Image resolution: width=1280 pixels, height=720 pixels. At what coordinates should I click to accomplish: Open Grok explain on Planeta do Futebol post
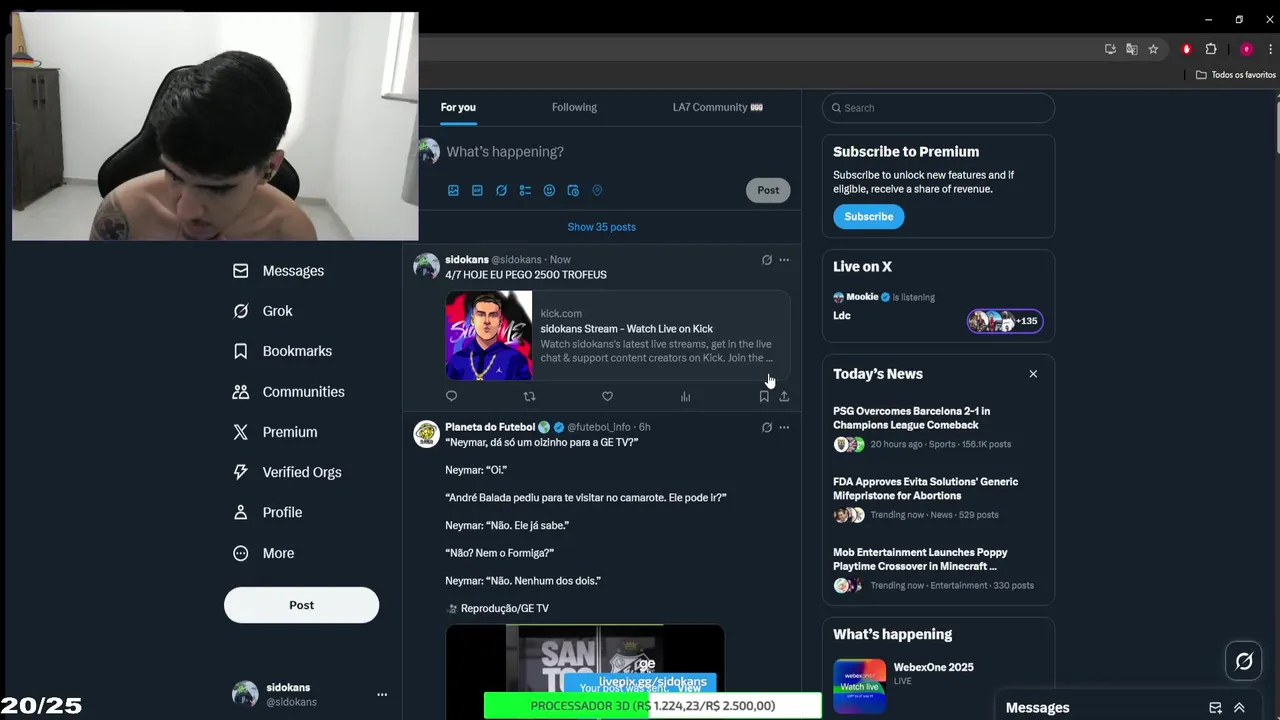767,427
